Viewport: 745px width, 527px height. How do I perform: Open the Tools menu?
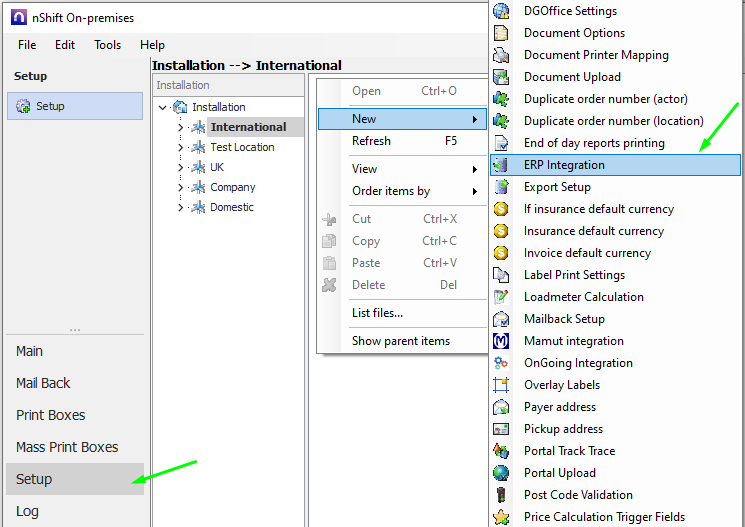pyautogui.click(x=107, y=45)
